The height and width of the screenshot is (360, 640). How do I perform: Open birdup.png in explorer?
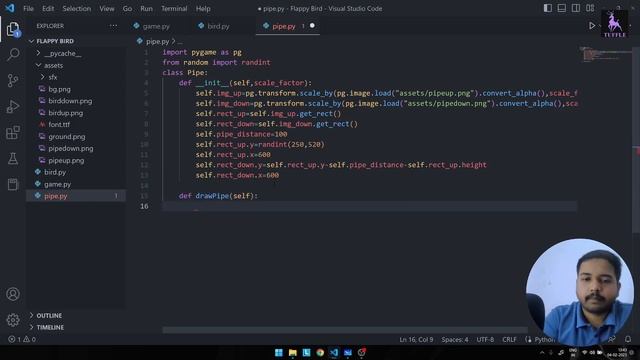tap(65, 113)
